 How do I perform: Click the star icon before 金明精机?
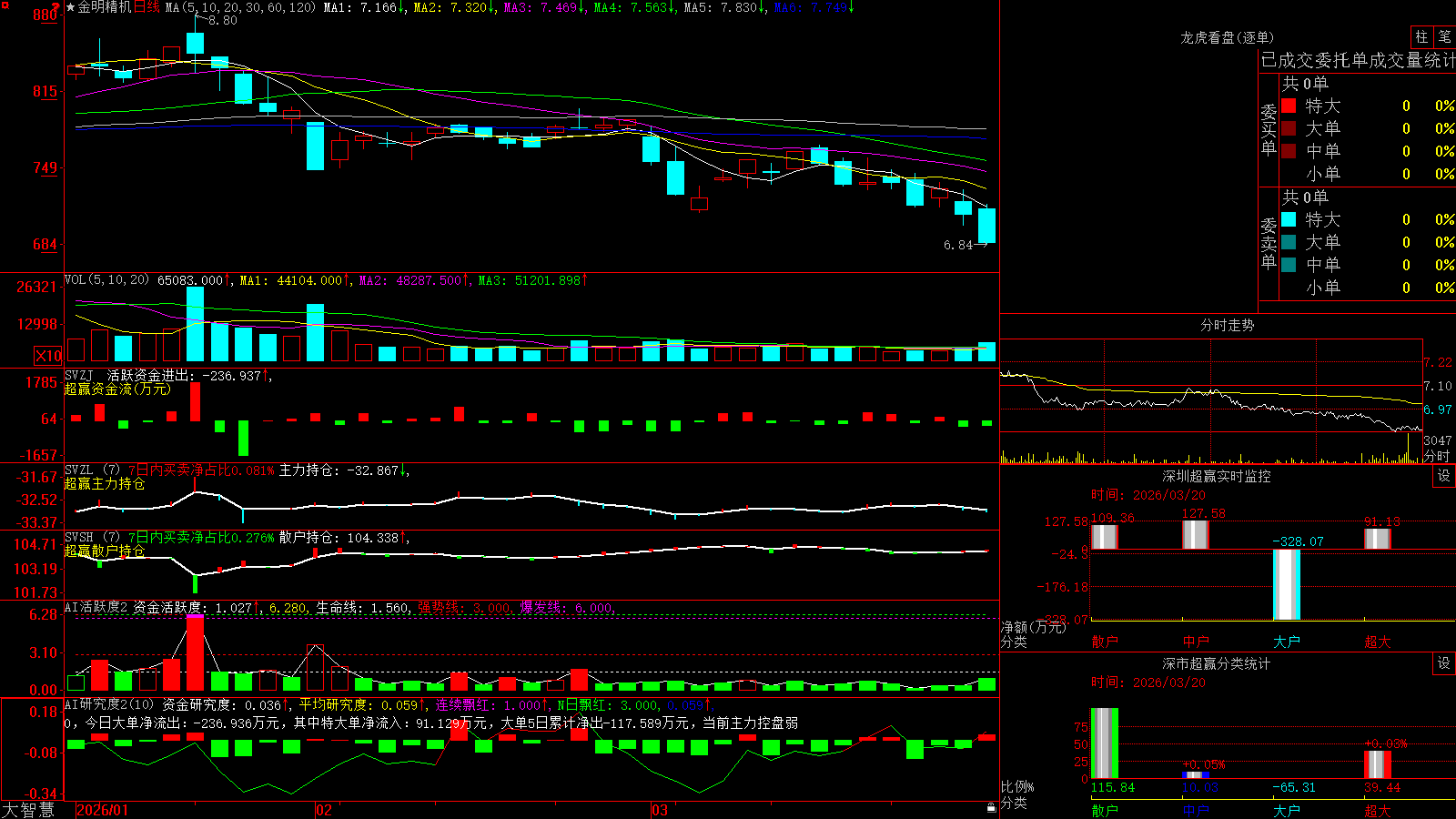pyautogui.click(x=71, y=7)
